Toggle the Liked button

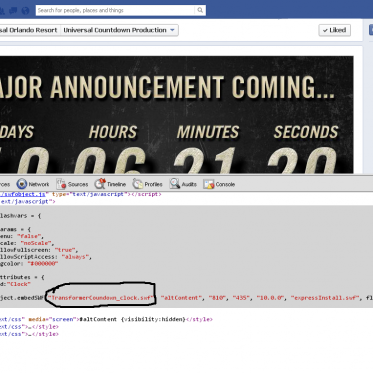pyautogui.click(x=334, y=30)
